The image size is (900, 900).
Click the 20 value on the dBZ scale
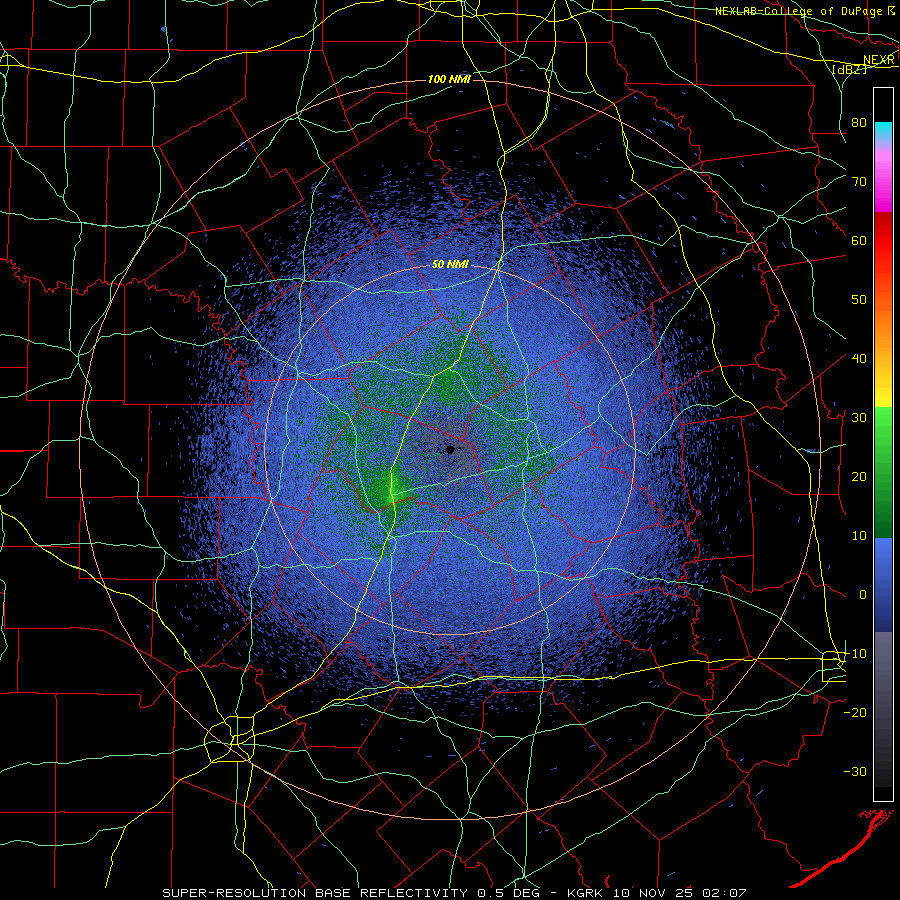pos(859,477)
